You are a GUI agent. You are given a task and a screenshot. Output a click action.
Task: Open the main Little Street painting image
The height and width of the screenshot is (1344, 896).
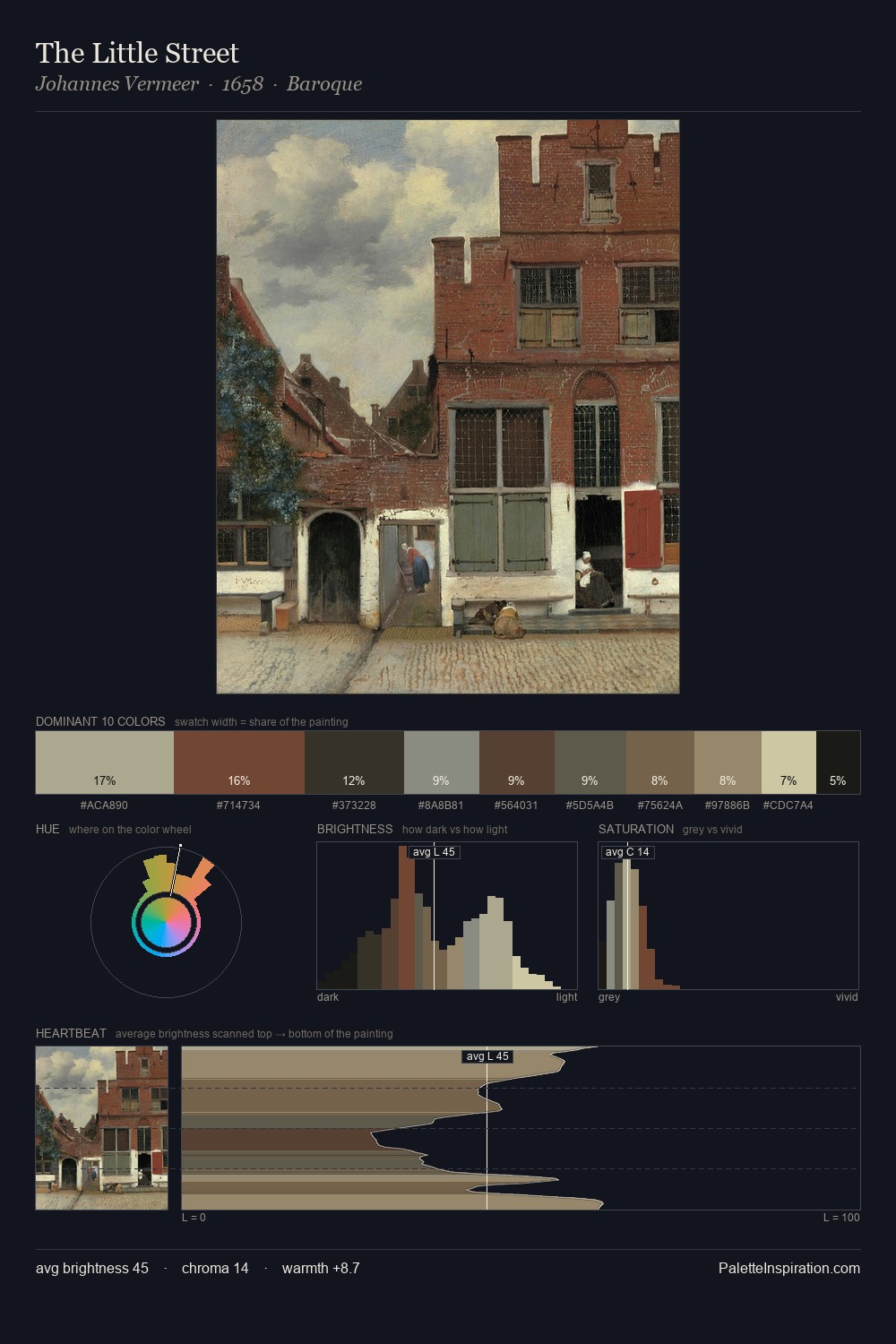pyautogui.click(x=448, y=407)
